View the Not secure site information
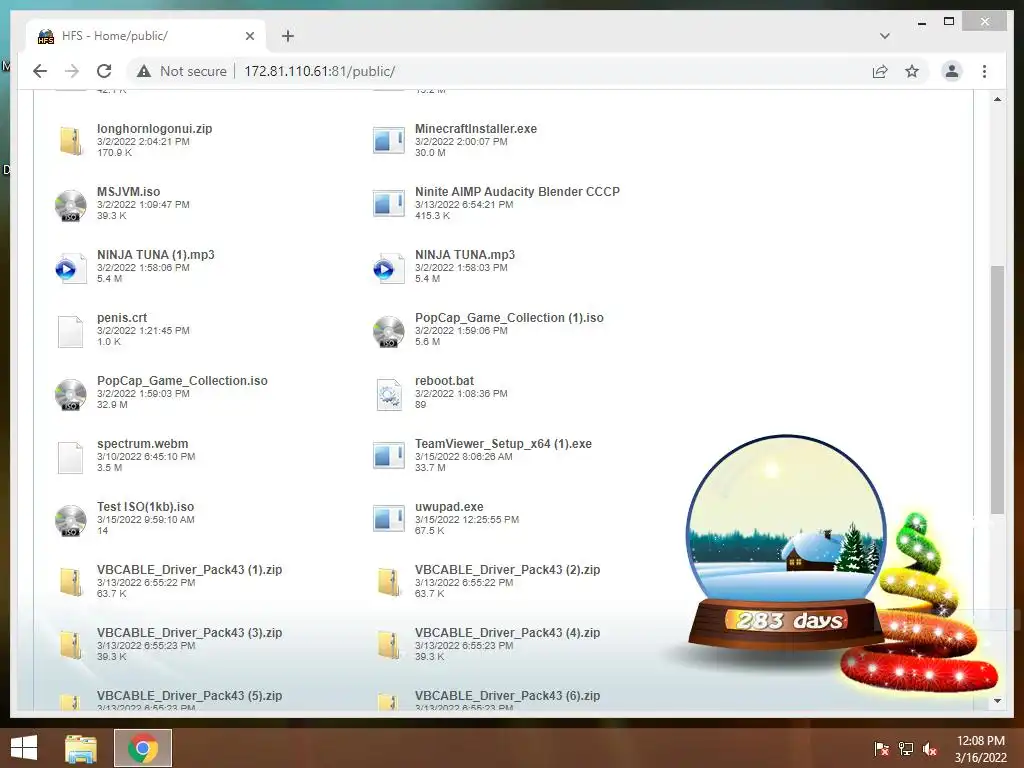Viewport: 1024px width, 768px height. click(182, 71)
